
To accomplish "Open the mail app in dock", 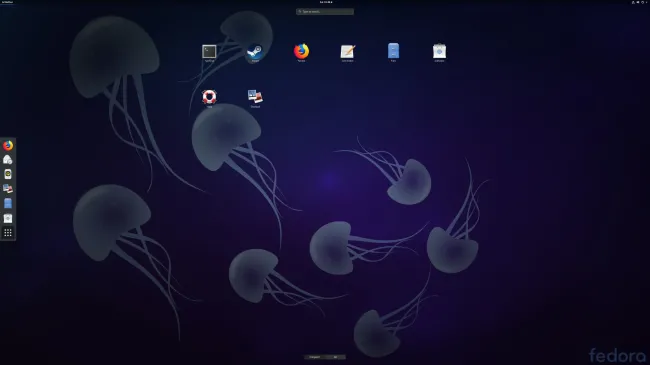I will 8,160.
